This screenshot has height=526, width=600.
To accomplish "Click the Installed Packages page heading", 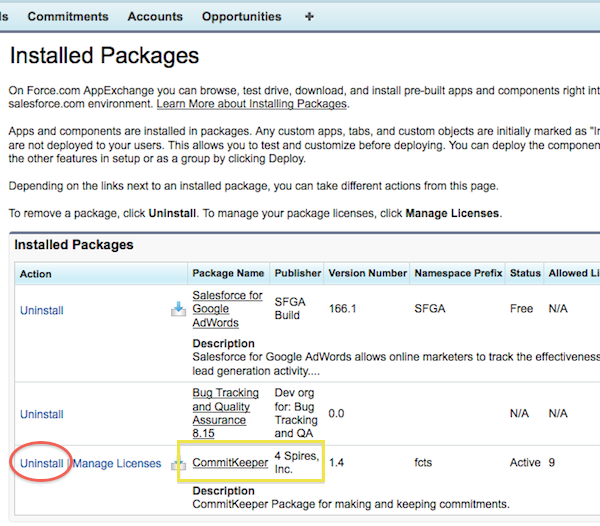I will pos(104,55).
